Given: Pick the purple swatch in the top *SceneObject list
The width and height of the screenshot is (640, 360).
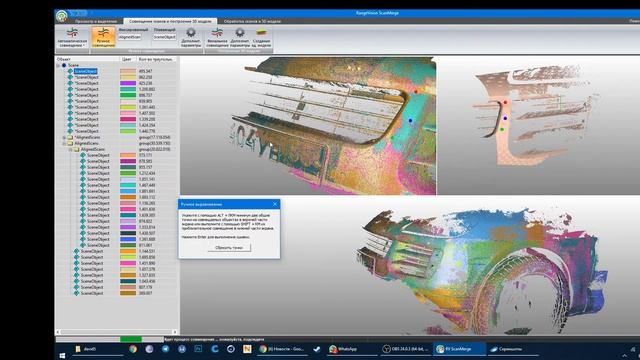Looking at the screenshot, I should [128, 83].
